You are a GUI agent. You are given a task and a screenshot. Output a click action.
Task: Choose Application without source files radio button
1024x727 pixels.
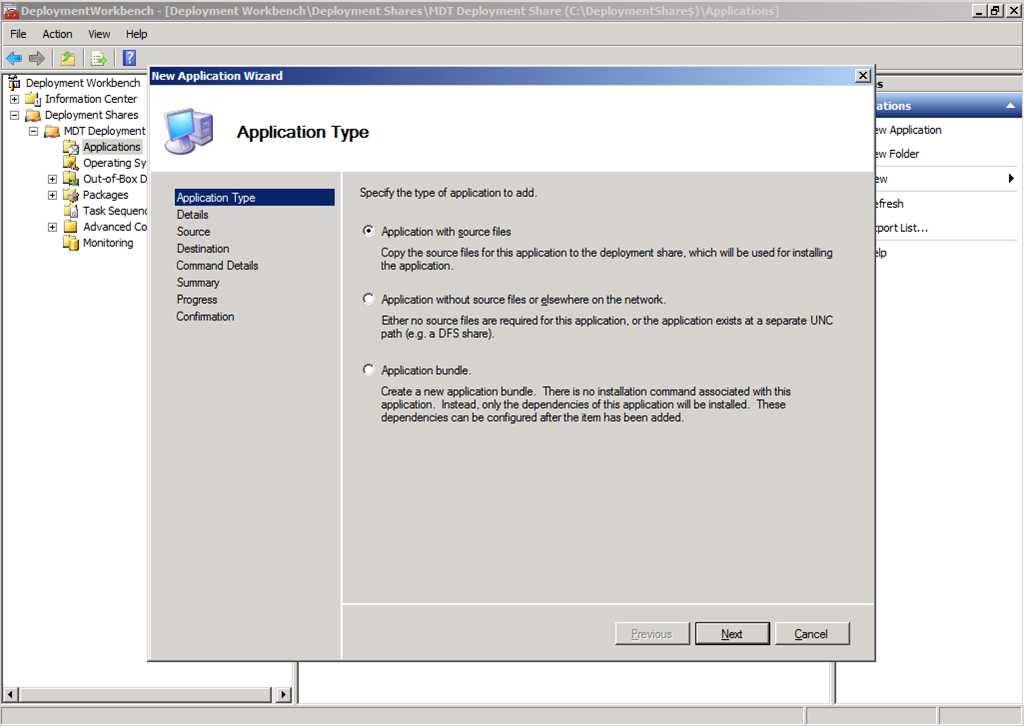coord(369,299)
